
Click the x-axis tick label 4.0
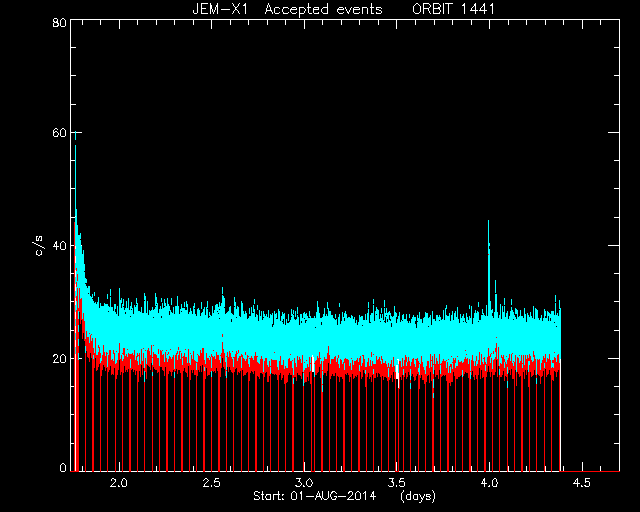tap(489, 483)
